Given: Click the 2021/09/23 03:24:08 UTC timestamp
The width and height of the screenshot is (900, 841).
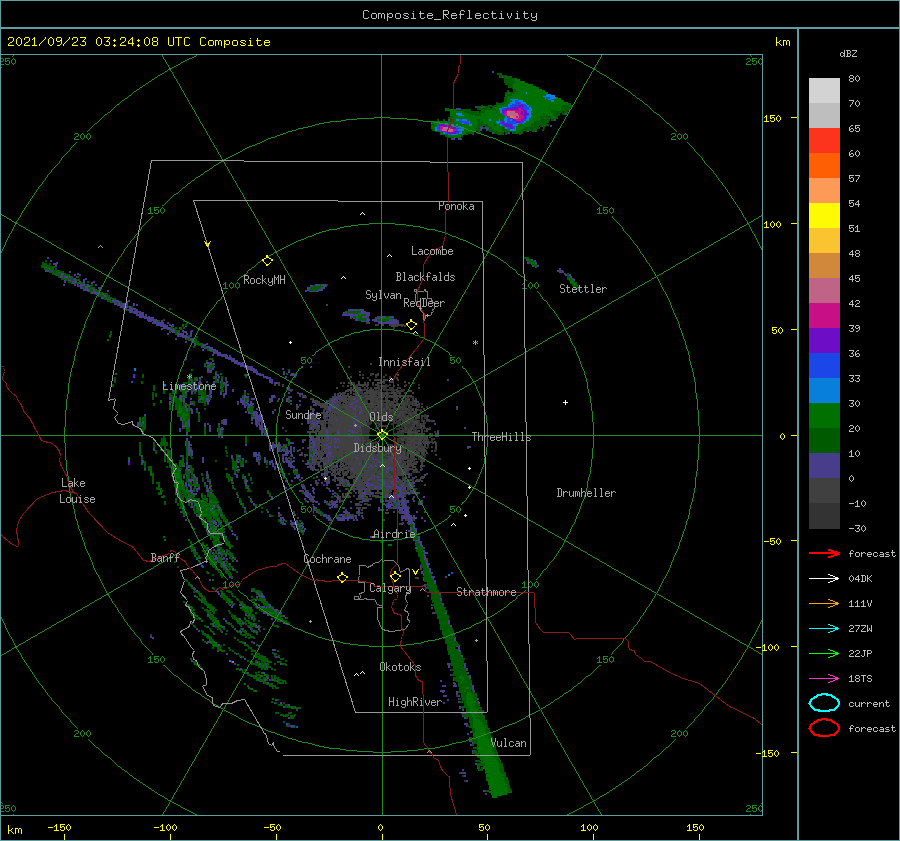Looking at the screenshot, I should point(98,41).
